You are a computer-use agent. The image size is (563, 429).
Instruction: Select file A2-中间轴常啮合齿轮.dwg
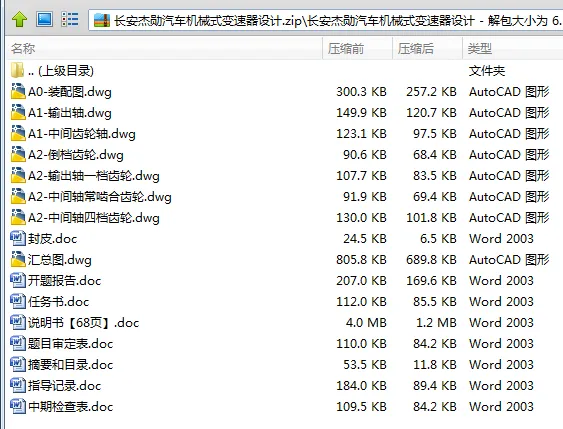click(x=100, y=197)
